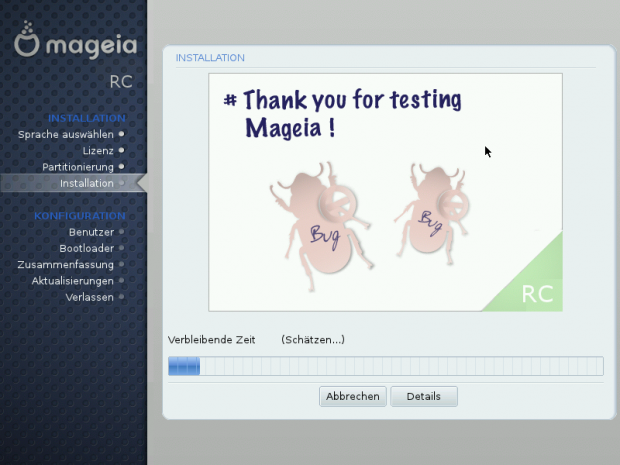The height and width of the screenshot is (465, 620).
Task: Click the KONFIGURATION section heading
Action: click(x=80, y=215)
